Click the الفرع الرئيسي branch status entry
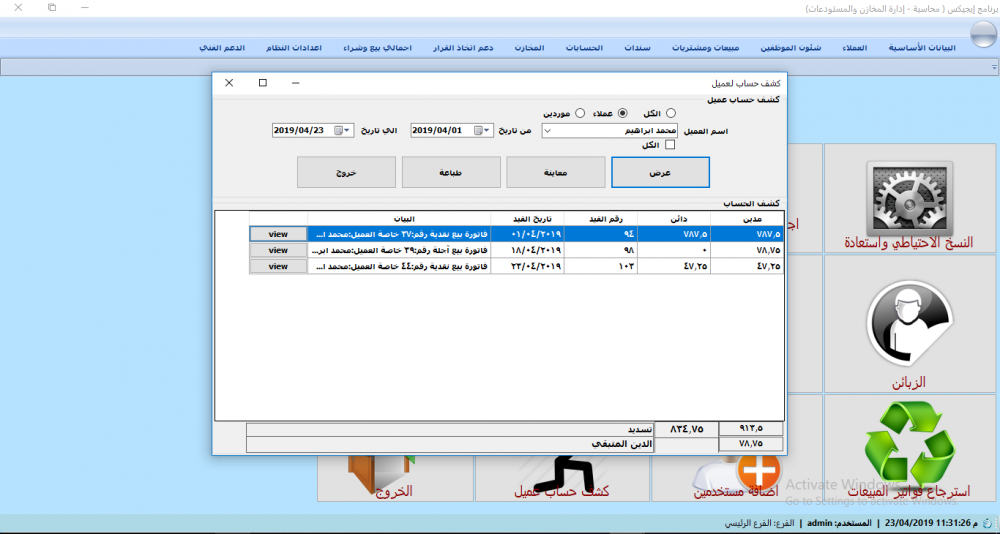Screen dimensions: 1000x534 [759, 523]
